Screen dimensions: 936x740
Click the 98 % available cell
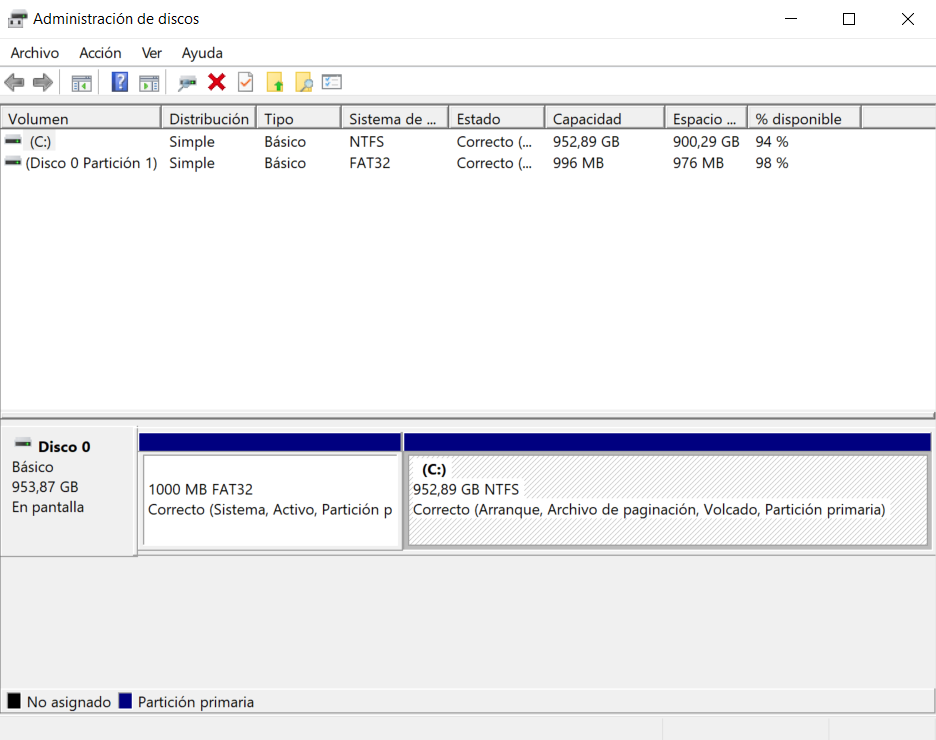(x=772, y=163)
